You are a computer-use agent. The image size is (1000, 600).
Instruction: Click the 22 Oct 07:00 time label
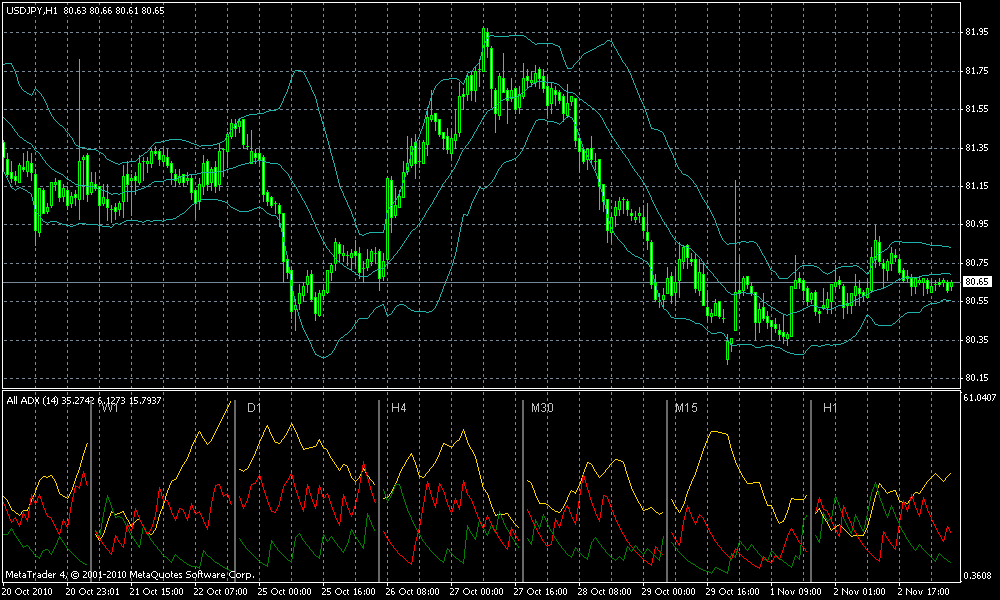coord(221,592)
